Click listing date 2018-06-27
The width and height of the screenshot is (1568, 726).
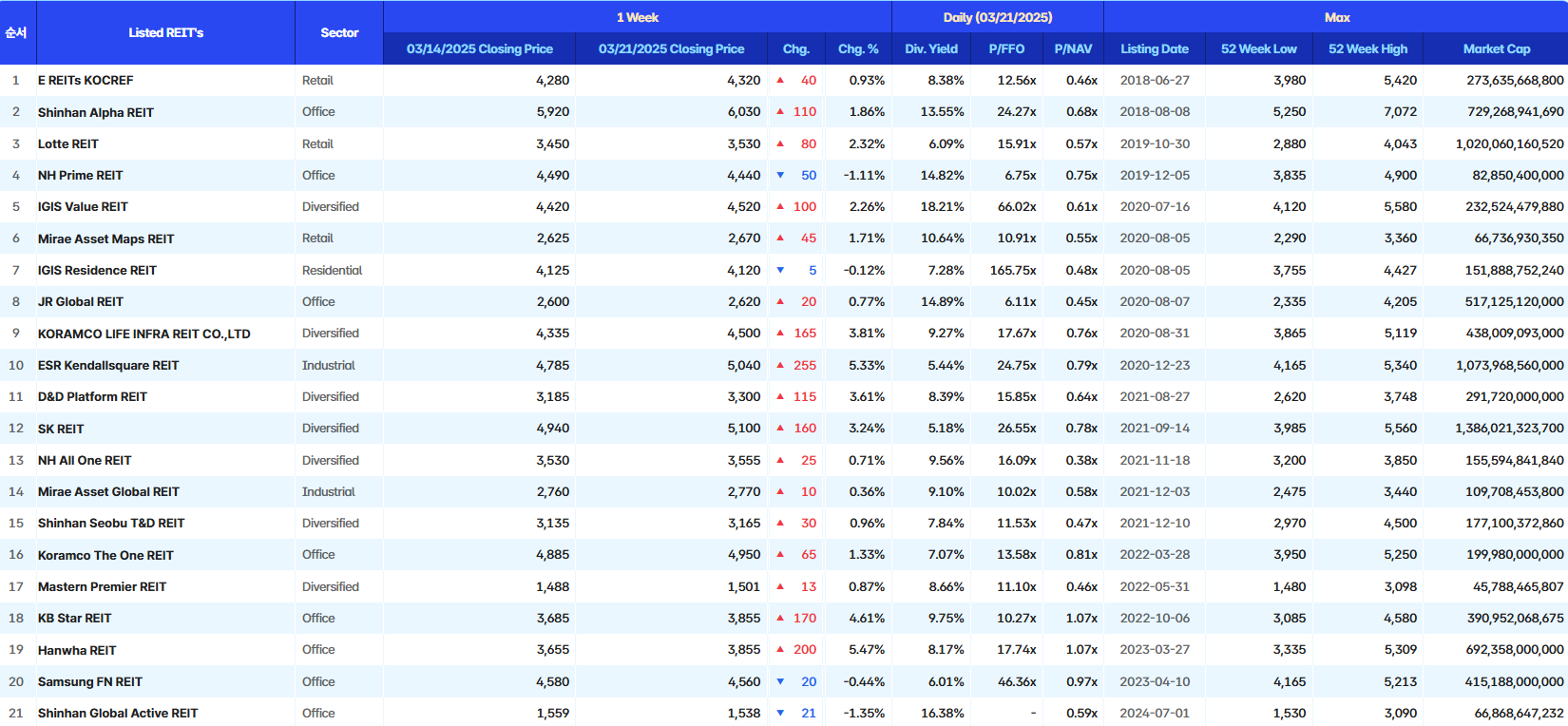click(x=1155, y=81)
